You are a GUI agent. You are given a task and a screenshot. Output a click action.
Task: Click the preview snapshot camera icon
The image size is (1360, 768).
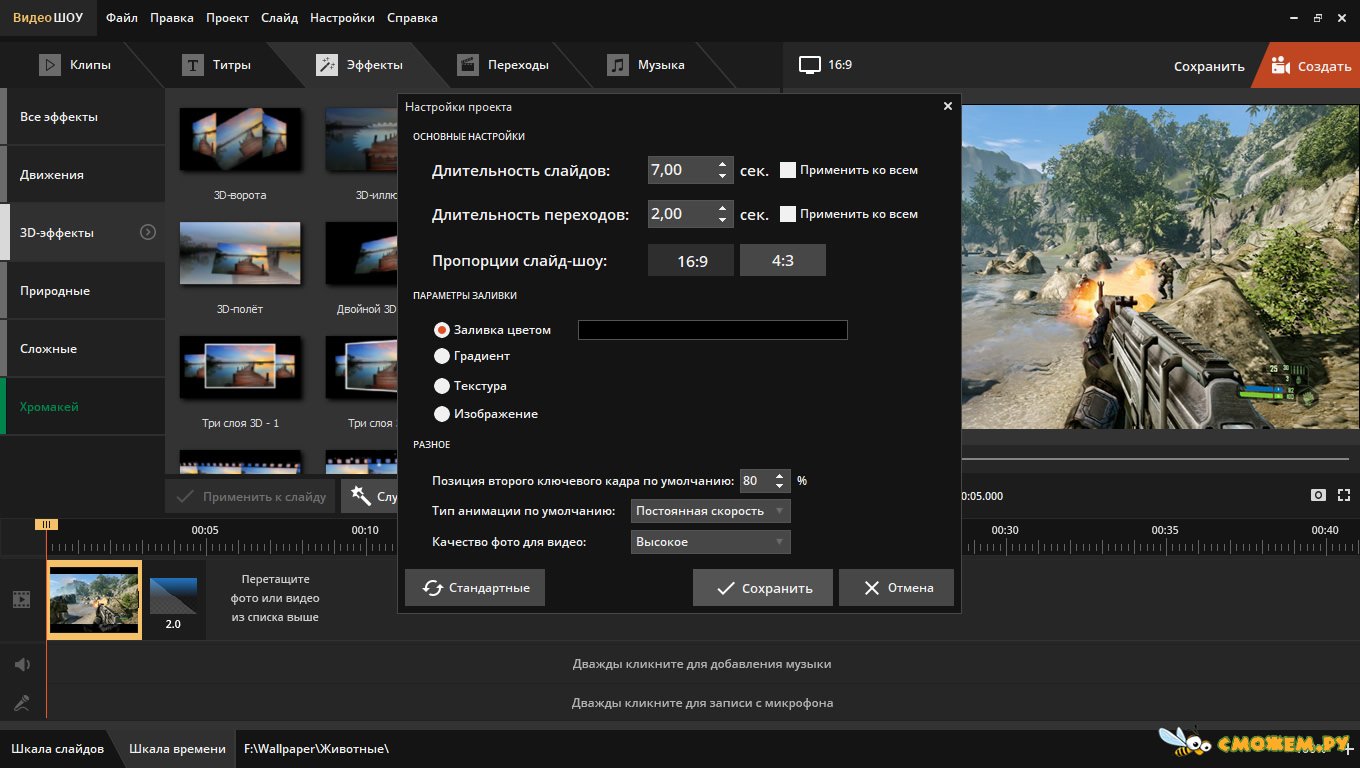[1319, 495]
